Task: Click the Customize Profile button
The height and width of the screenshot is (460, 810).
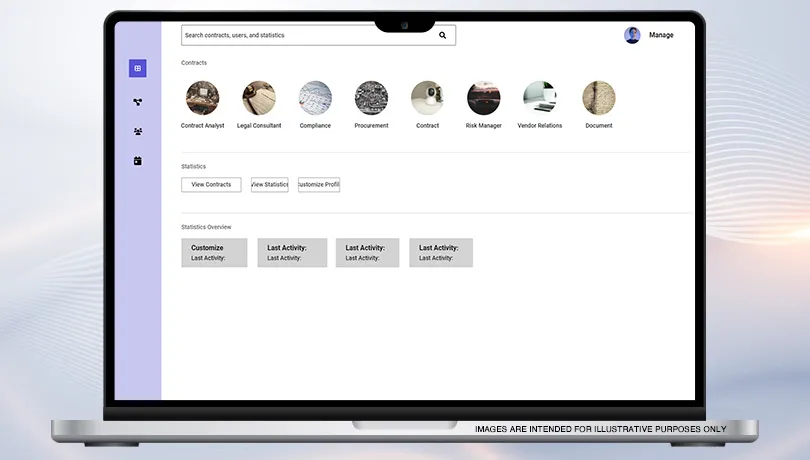Action: click(x=319, y=185)
